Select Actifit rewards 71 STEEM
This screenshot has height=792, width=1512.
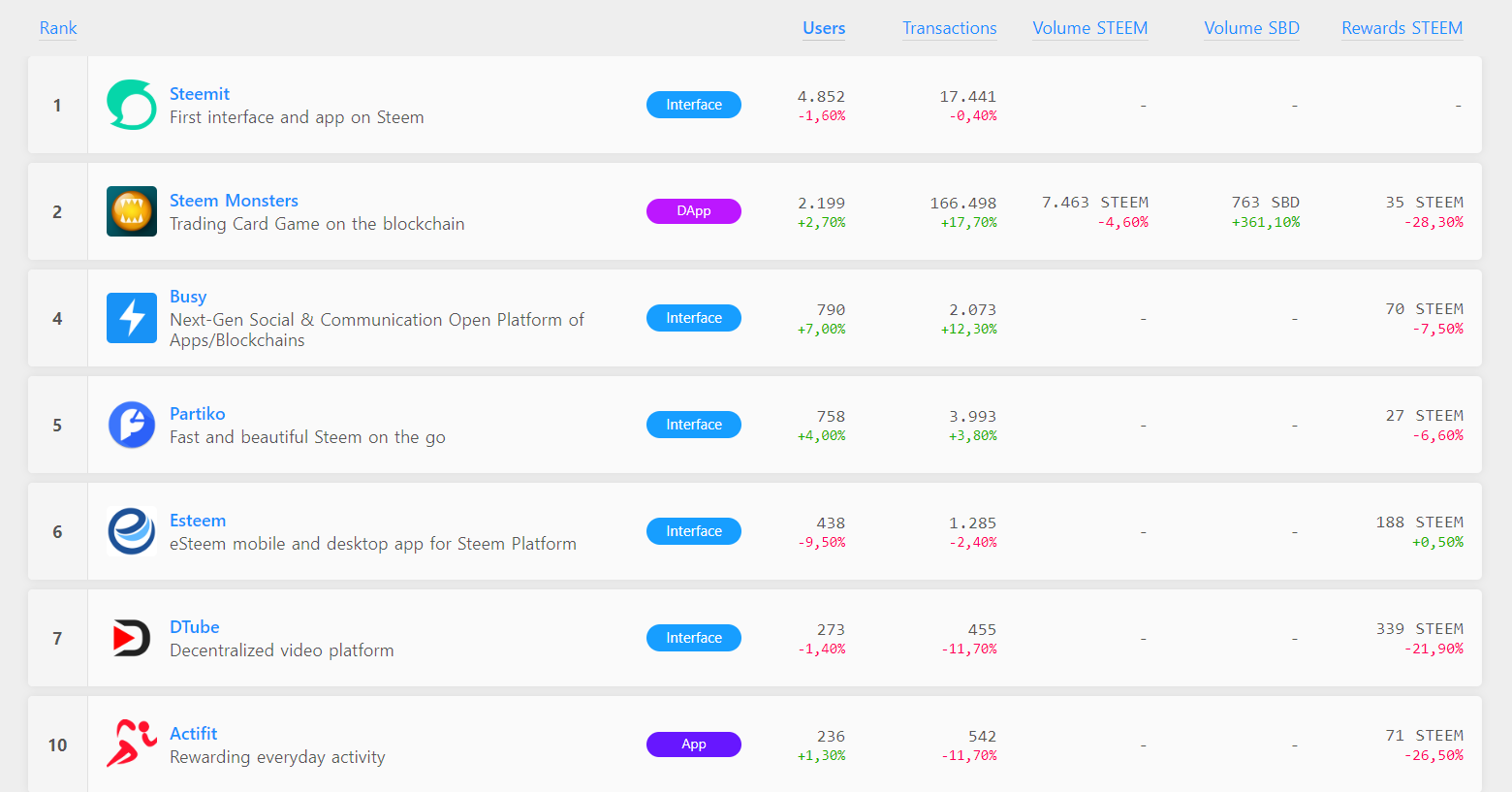click(x=1425, y=736)
